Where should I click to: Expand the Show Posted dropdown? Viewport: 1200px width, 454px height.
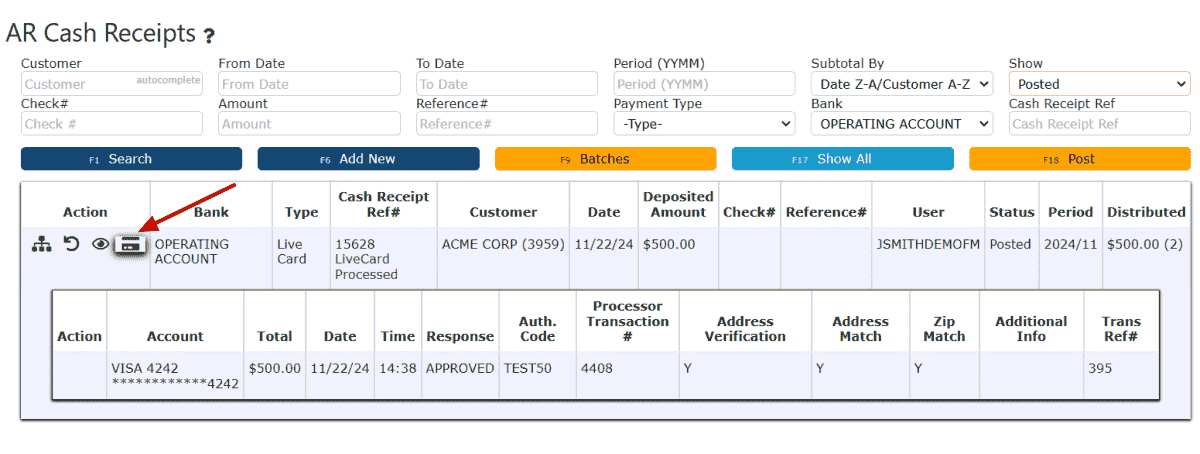click(1099, 84)
